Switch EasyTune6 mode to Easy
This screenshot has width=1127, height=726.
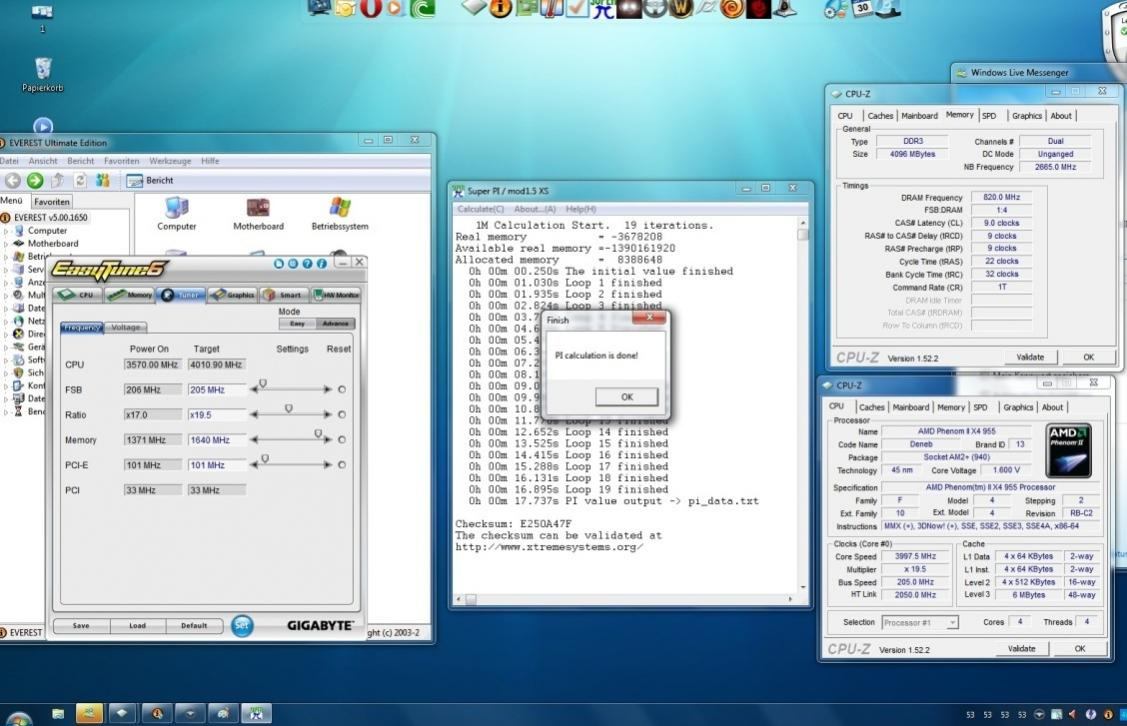coord(297,323)
